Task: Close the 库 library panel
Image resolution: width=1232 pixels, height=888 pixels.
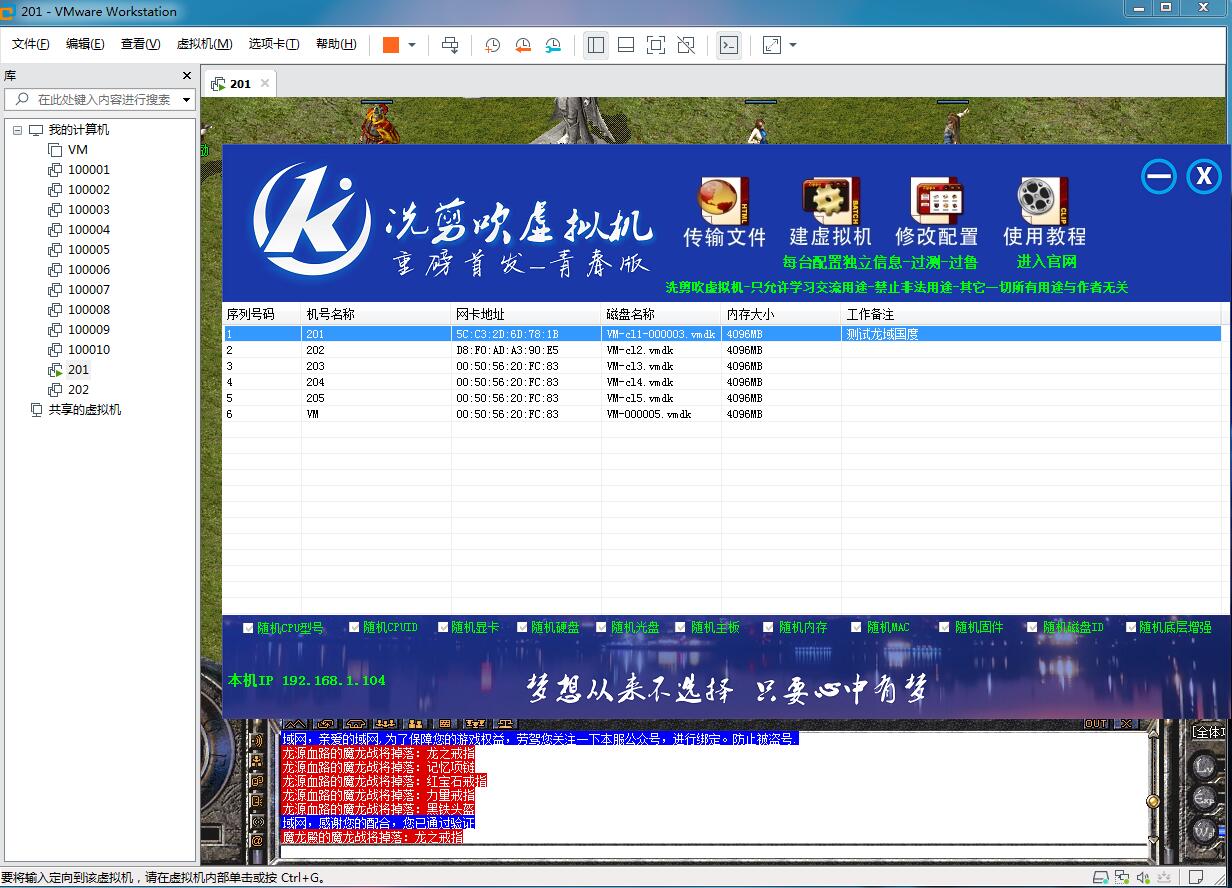Action: click(187, 76)
